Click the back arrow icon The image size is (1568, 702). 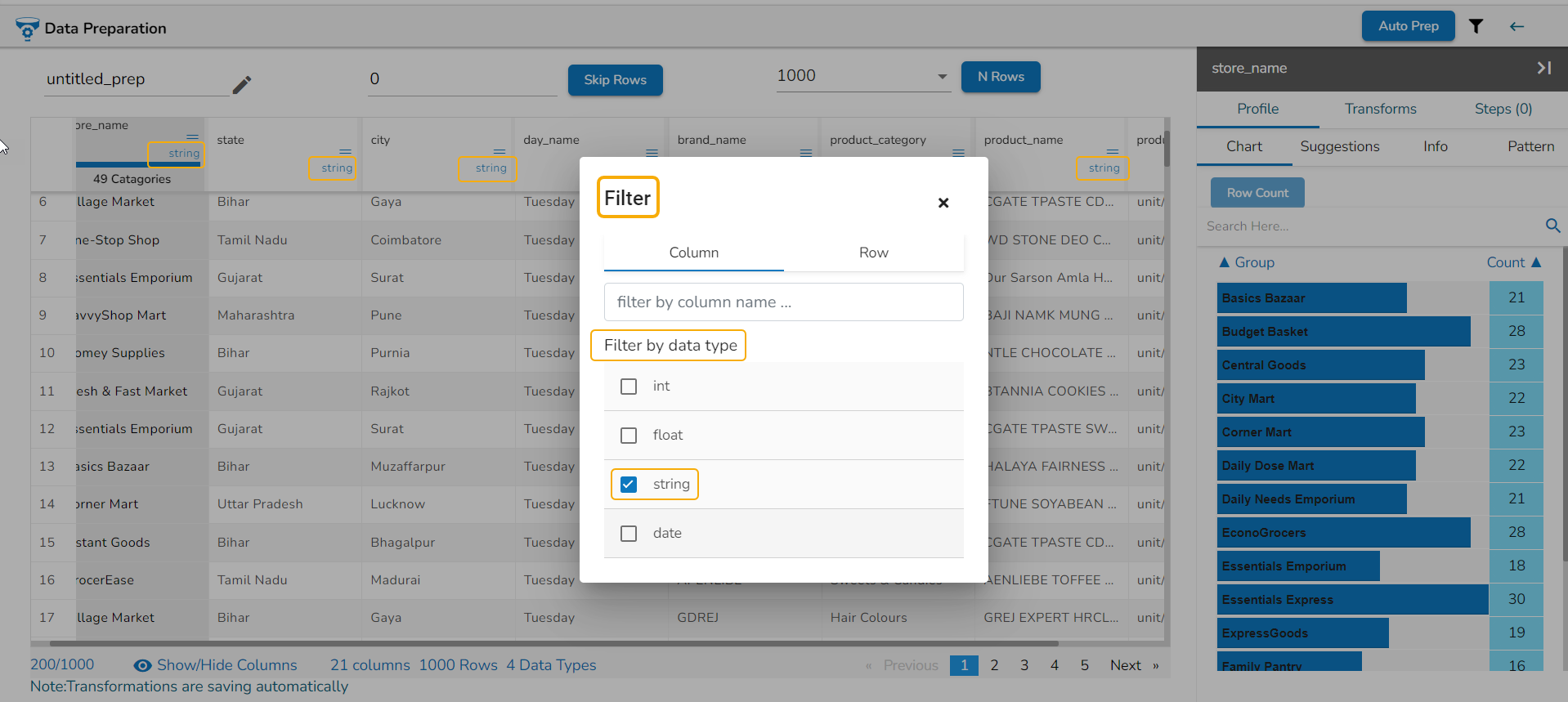pyautogui.click(x=1516, y=26)
